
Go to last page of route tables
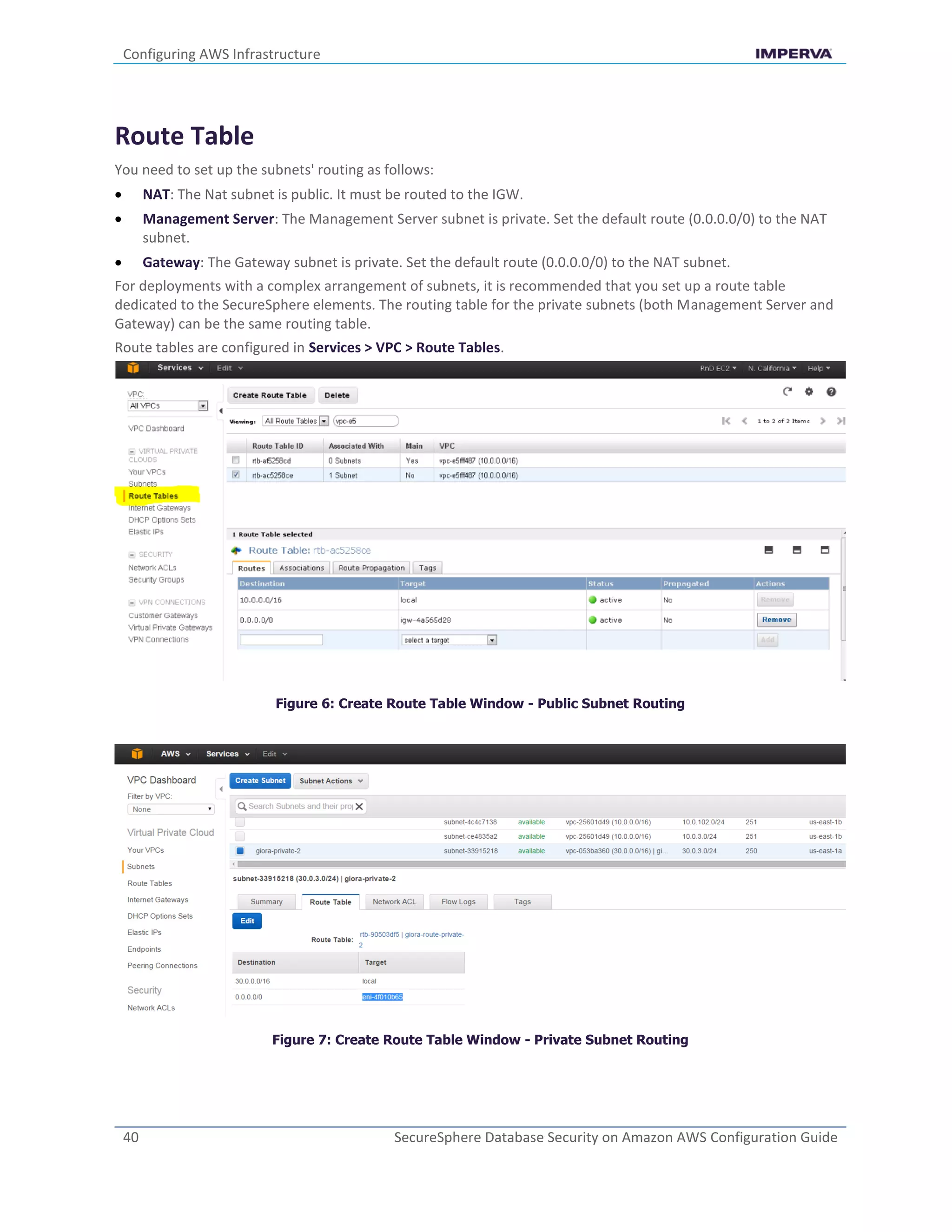pyautogui.click(x=841, y=421)
